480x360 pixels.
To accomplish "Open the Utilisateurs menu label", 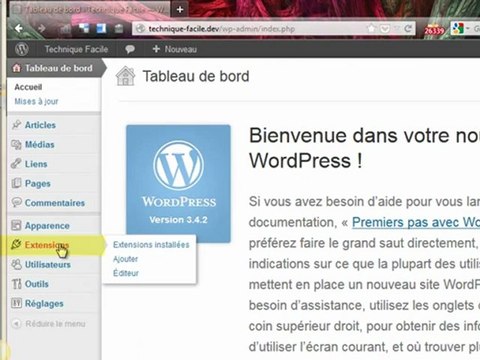I will (x=48, y=265).
